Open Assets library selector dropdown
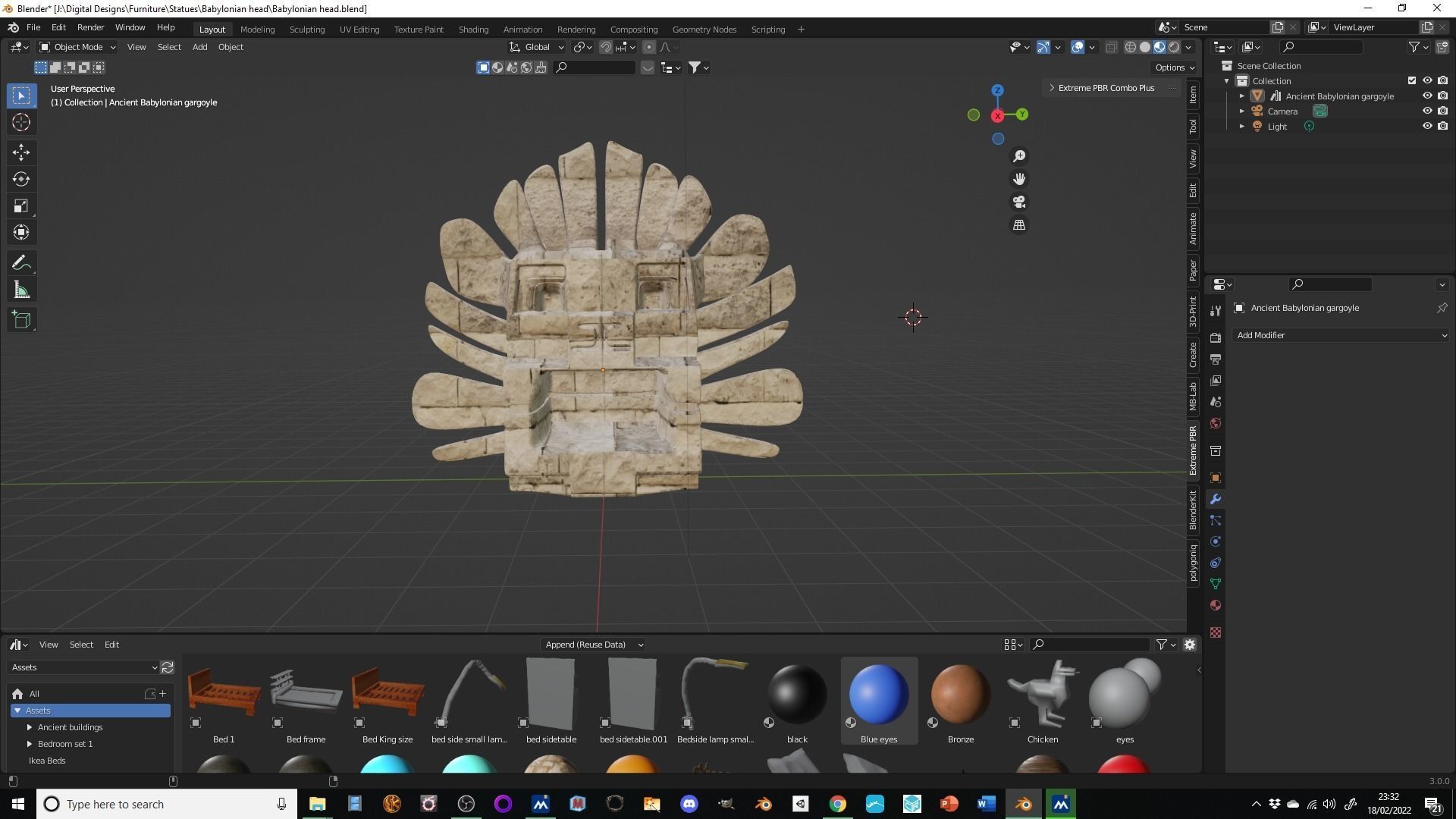 click(83, 667)
